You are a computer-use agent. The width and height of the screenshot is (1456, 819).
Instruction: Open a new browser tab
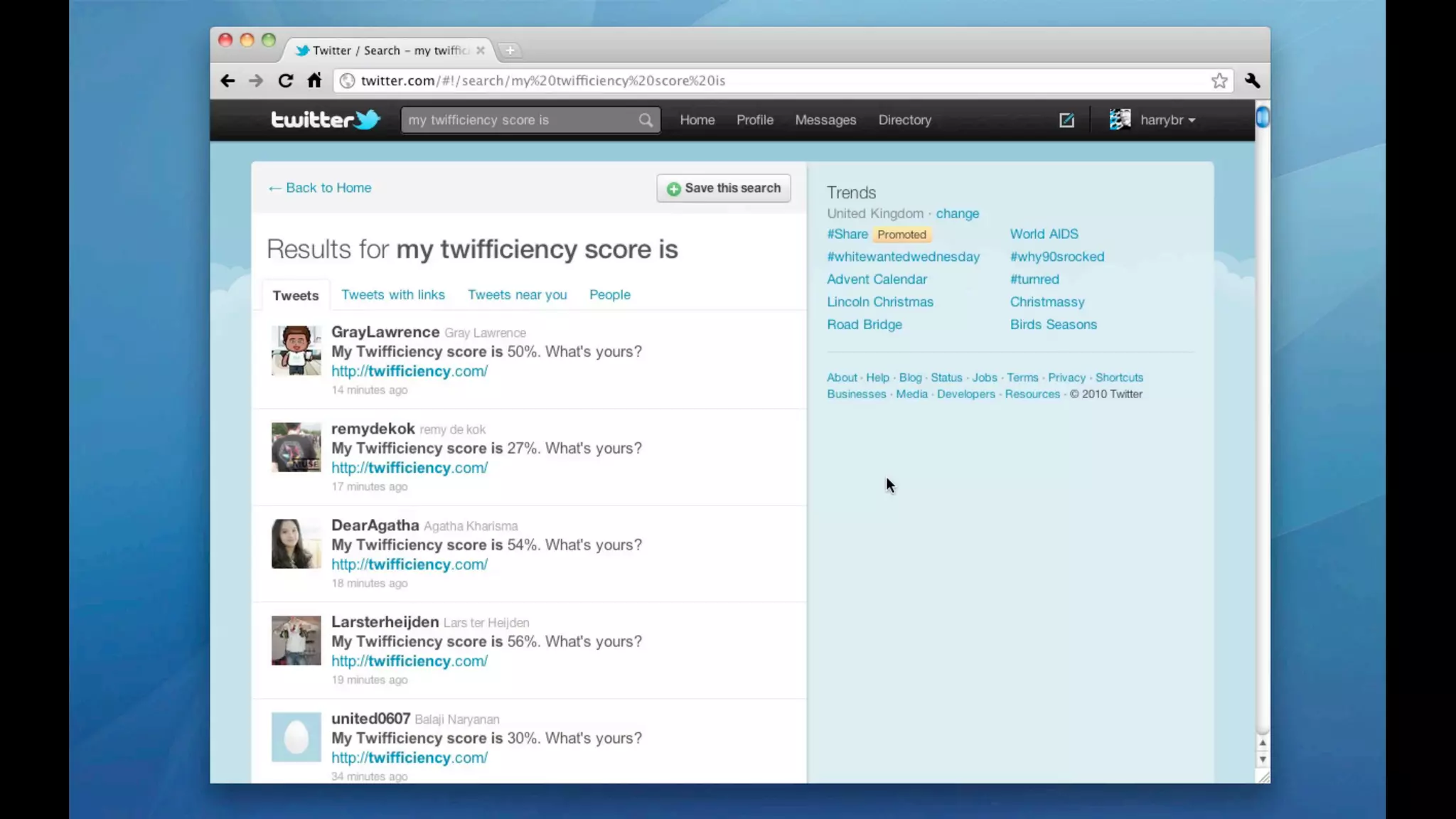[x=510, y=50]
